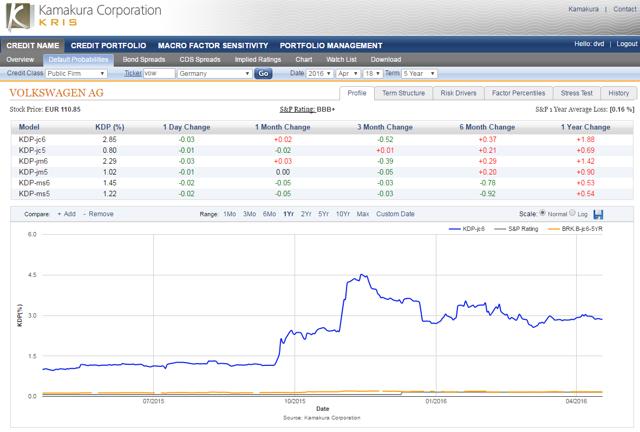Image resolution: width=640 pixels, height=432 pixels.
Task: Focus the ticker input field
Action: tap(159, 73)
